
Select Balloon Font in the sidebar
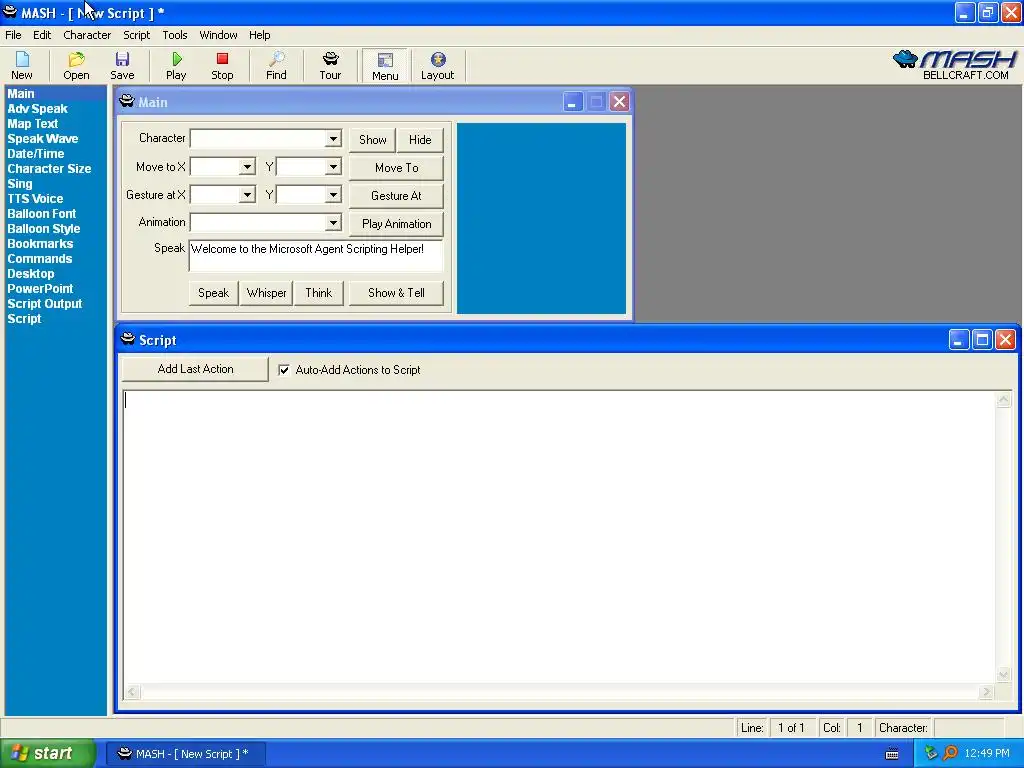[42, 214]
